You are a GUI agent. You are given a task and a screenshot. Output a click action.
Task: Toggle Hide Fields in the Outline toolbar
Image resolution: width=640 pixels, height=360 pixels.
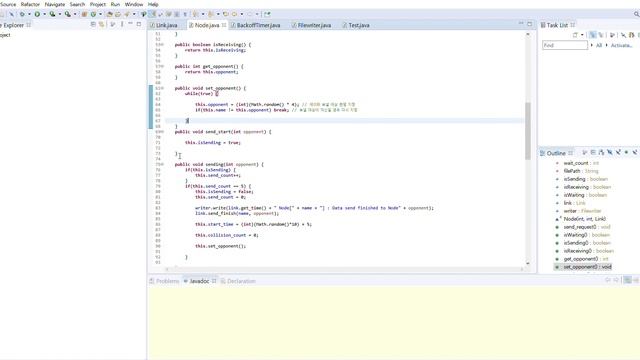pos(610,152)
